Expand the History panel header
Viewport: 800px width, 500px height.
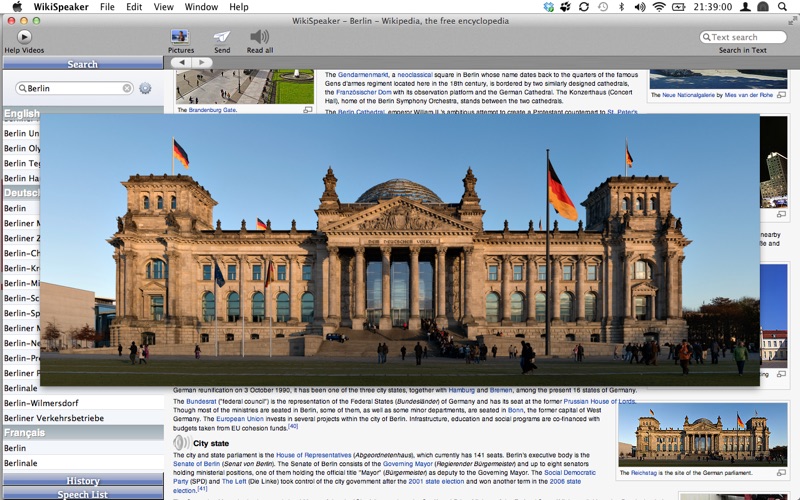(x=83, y=481)
